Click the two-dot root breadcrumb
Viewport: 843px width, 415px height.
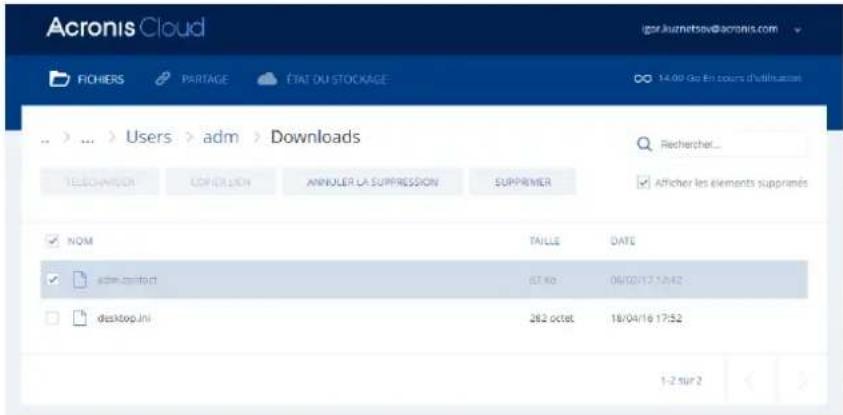[x=45, y=139]
